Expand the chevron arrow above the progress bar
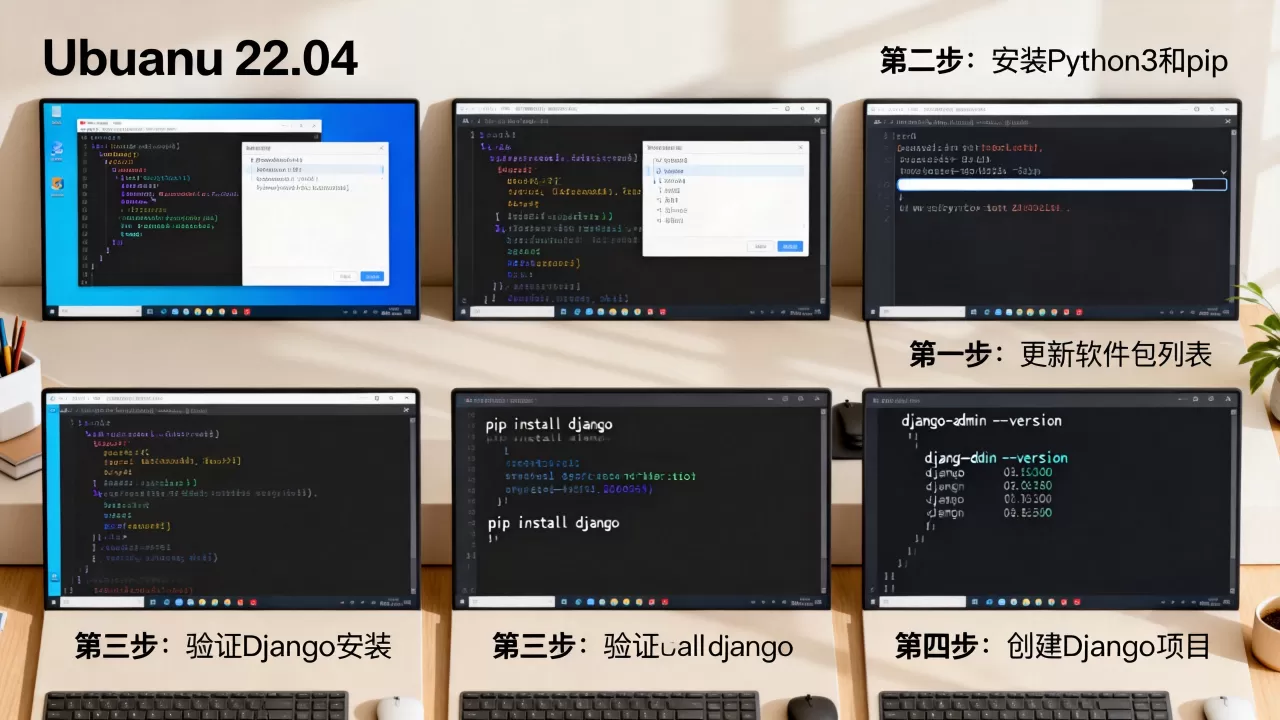This screenshot has width=1280, height=720. click(x=1223, y=172)
